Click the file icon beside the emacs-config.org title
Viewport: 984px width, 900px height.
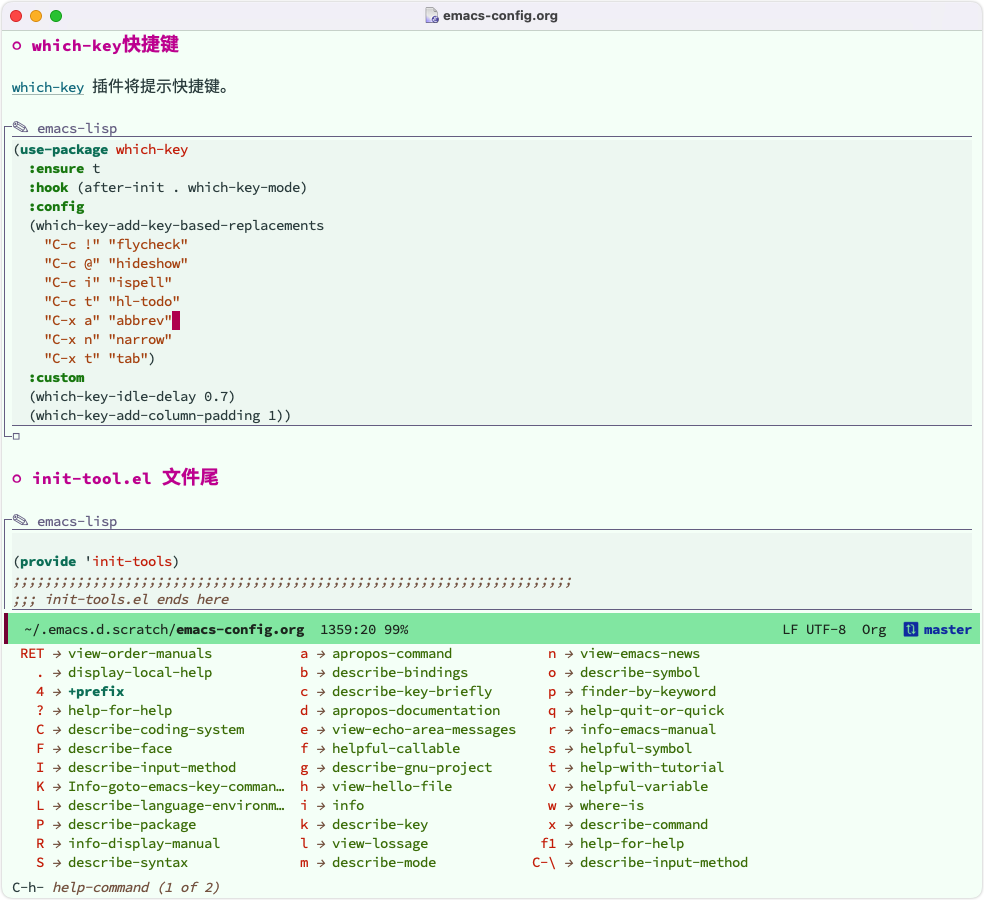pos(432,16)
